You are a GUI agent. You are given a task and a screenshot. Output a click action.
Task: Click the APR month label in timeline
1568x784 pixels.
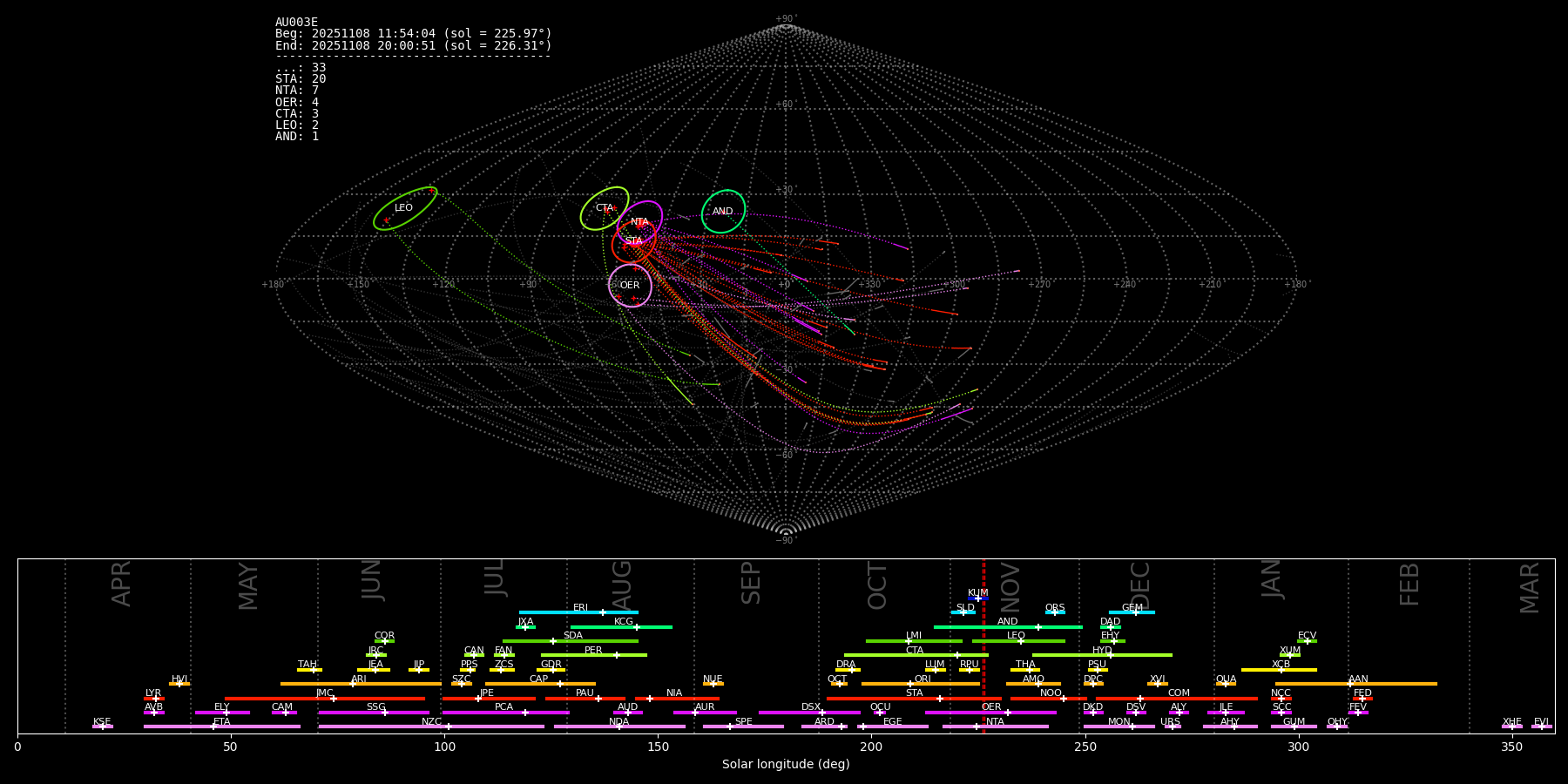pos(121,584)
